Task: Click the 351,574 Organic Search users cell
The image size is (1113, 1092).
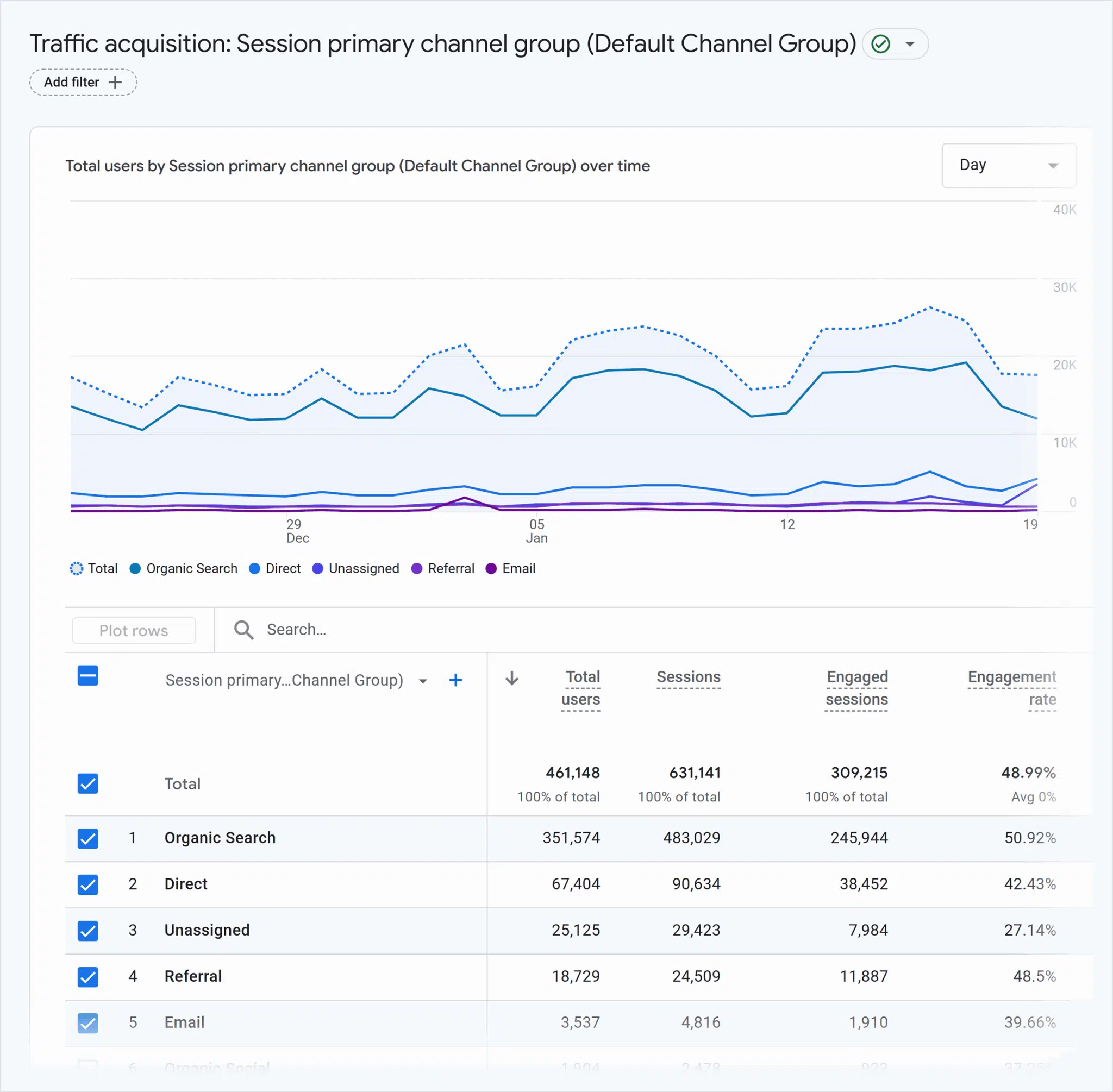Action: coord(571,838)
